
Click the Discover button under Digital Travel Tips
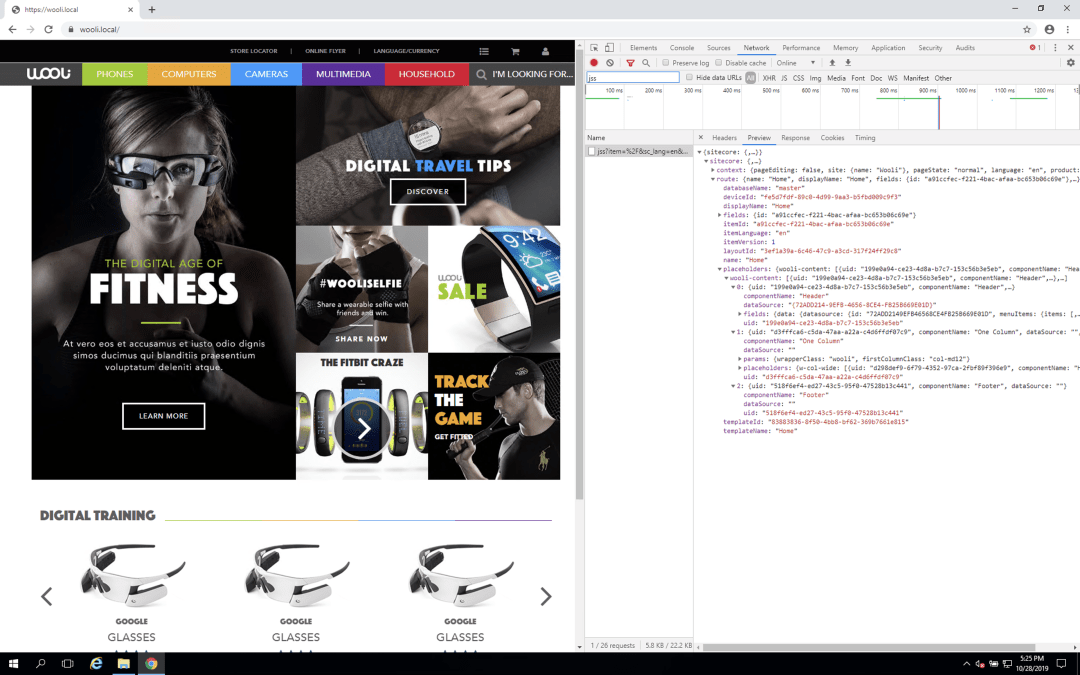coord(427,191)
